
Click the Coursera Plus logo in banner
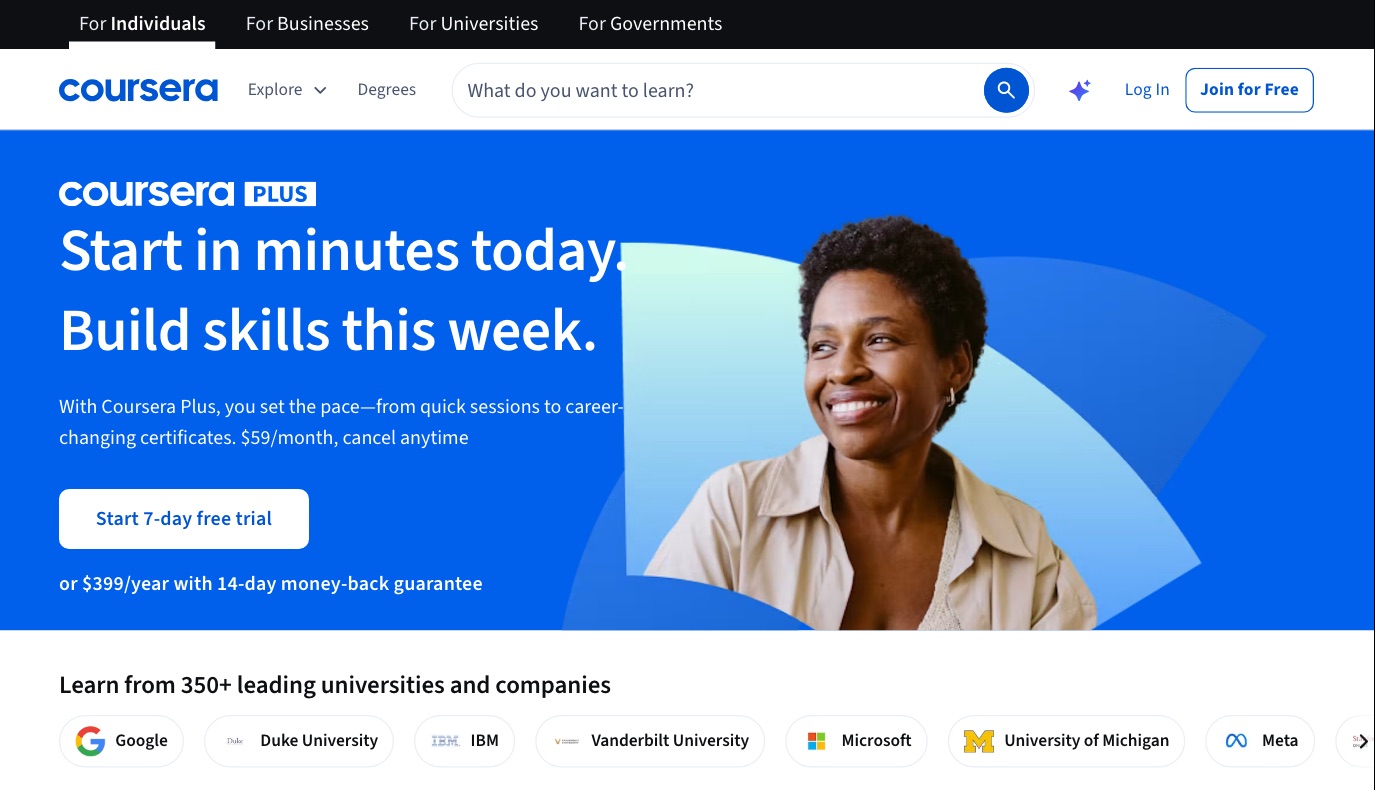187,193
